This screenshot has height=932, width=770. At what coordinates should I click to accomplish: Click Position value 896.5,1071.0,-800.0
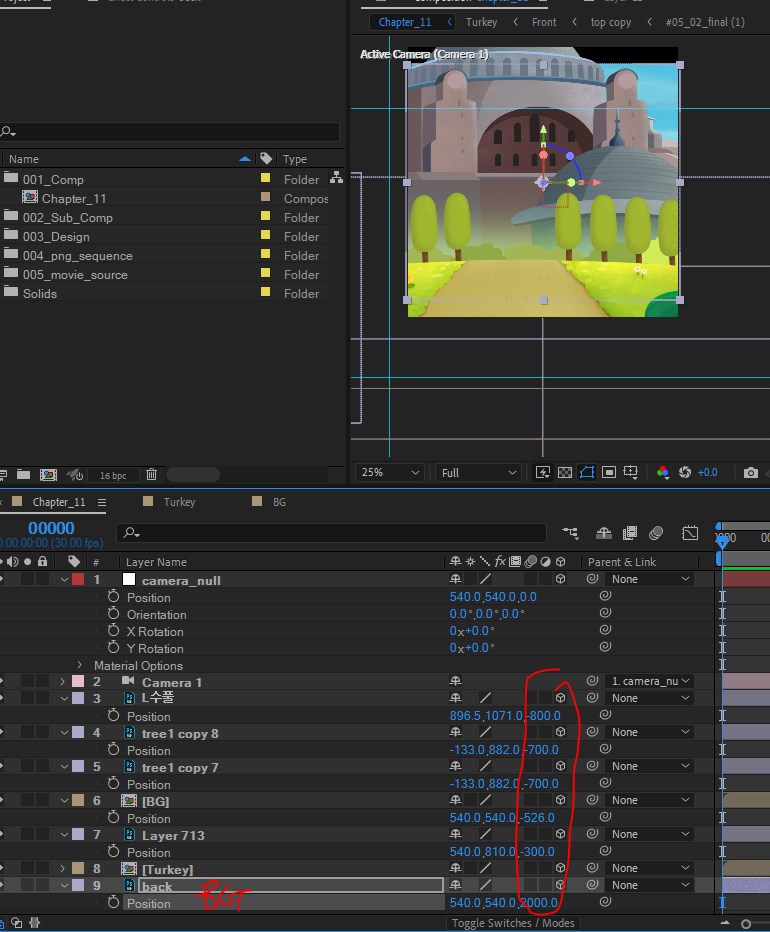(505, 716)
